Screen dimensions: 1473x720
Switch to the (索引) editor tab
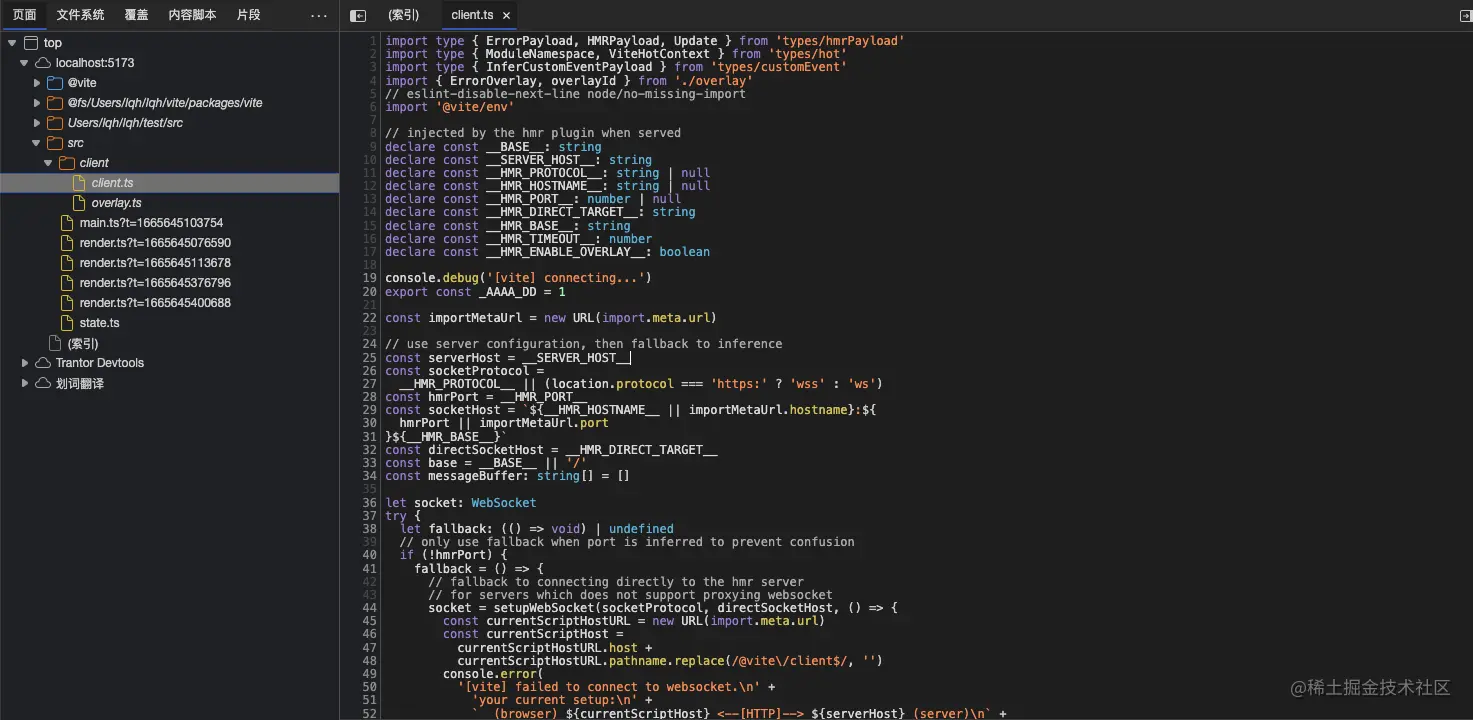point(403,15)
